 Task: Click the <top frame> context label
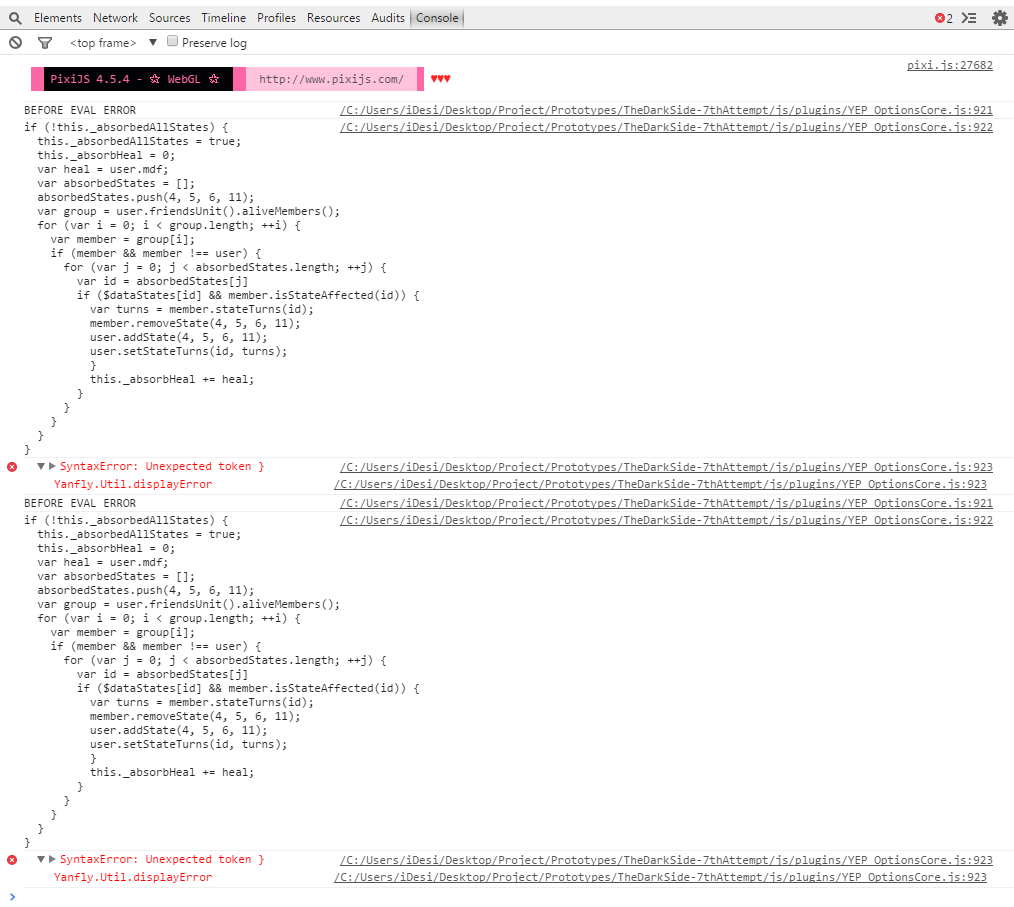tap(103, 43)
